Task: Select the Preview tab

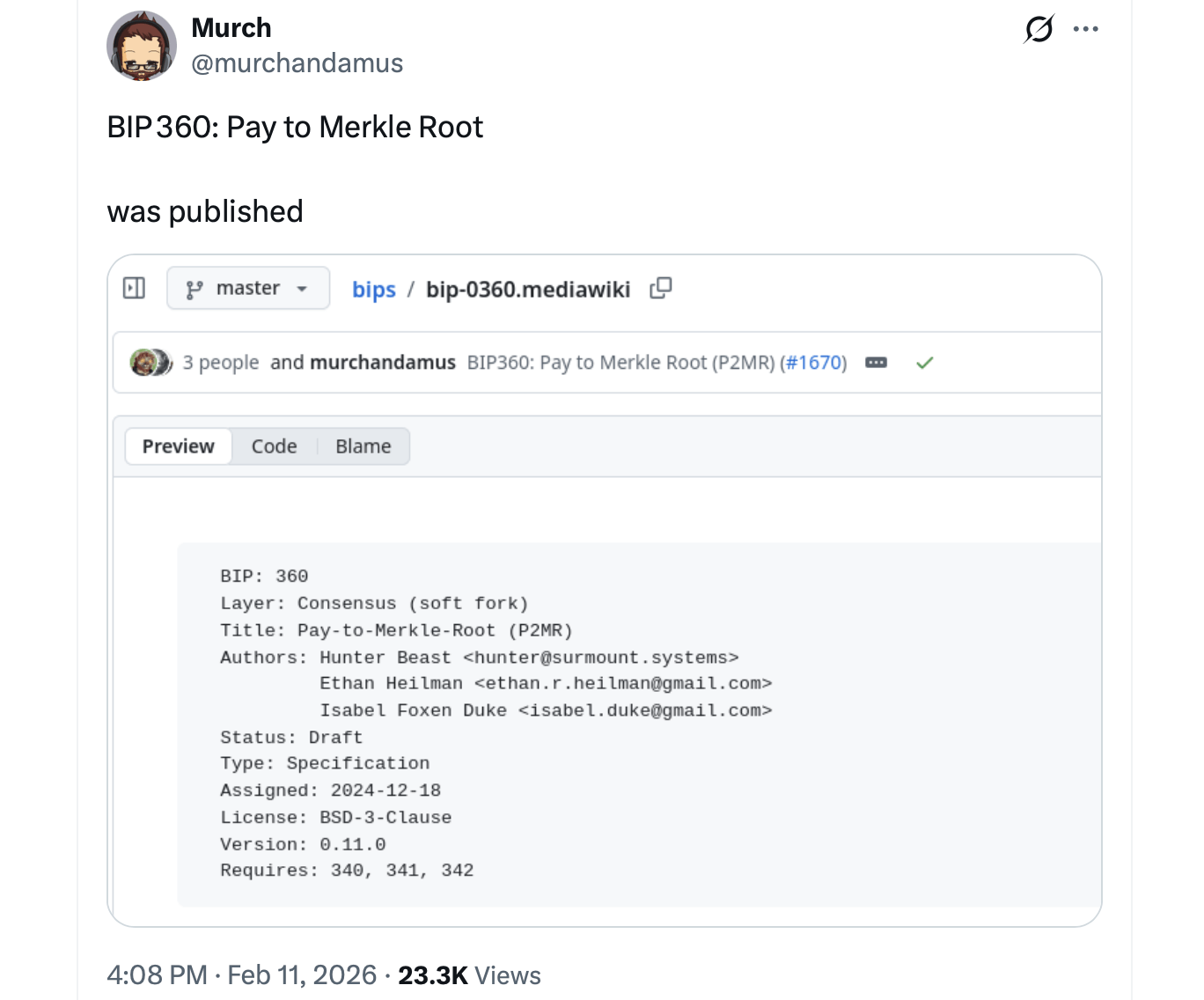Action: 179,446
